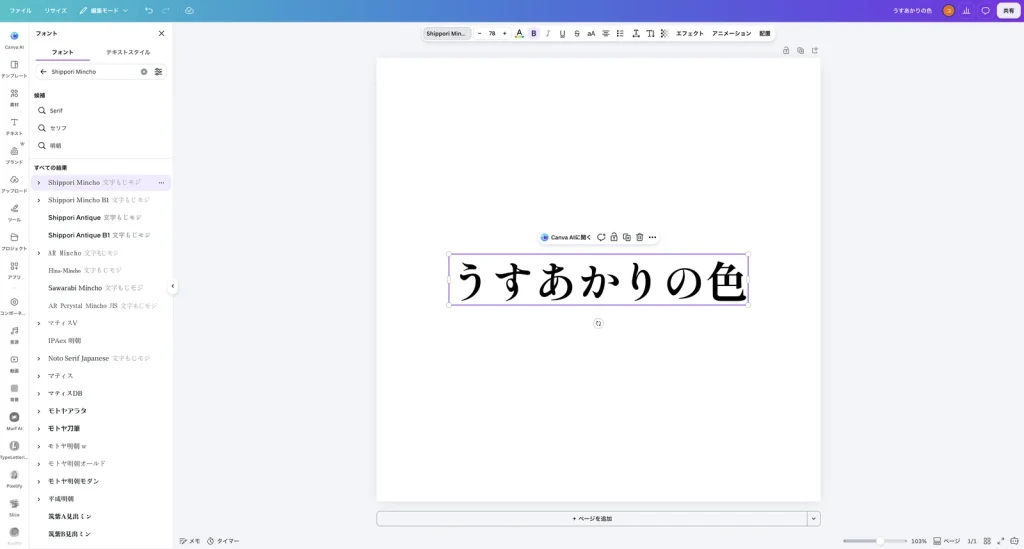Delete the selected text with trash icon
The height and width of the screenshot is (549, 1024).
639,237
